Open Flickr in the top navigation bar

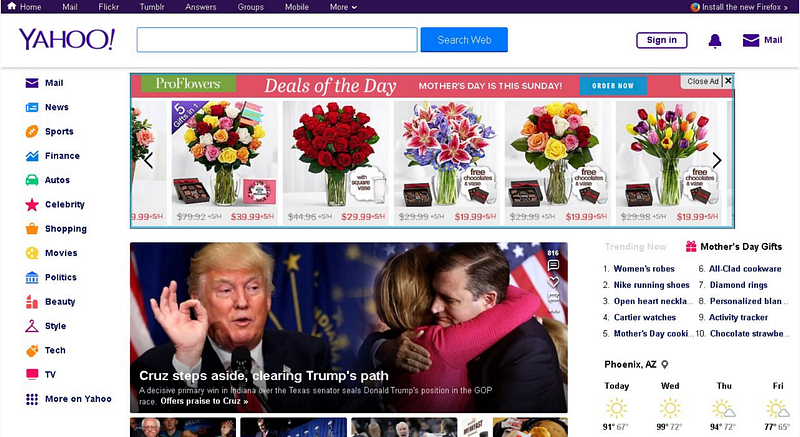[x=108, y=7]
